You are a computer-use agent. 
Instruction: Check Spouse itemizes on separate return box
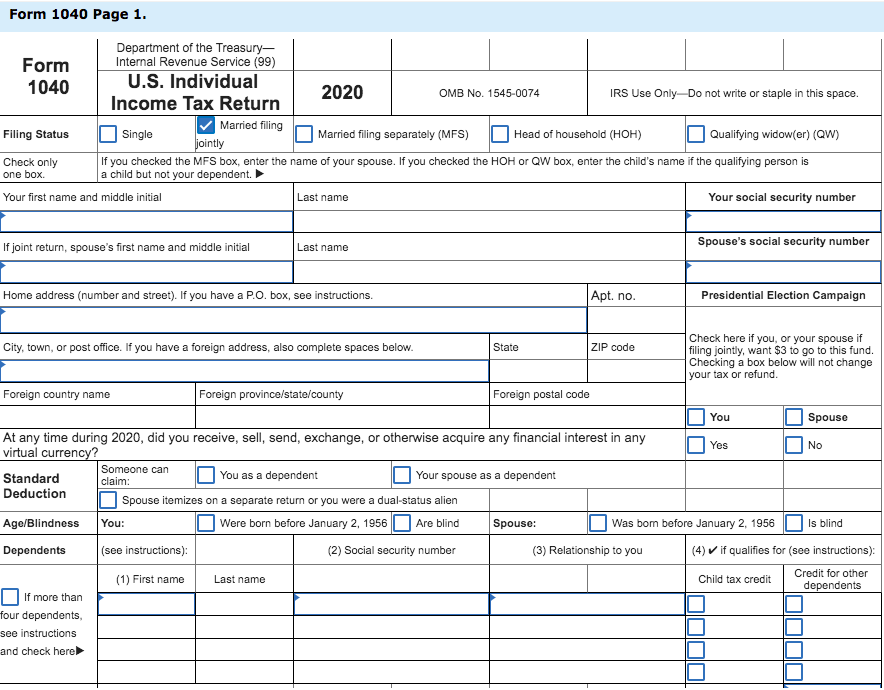click(x=108, y=500)
